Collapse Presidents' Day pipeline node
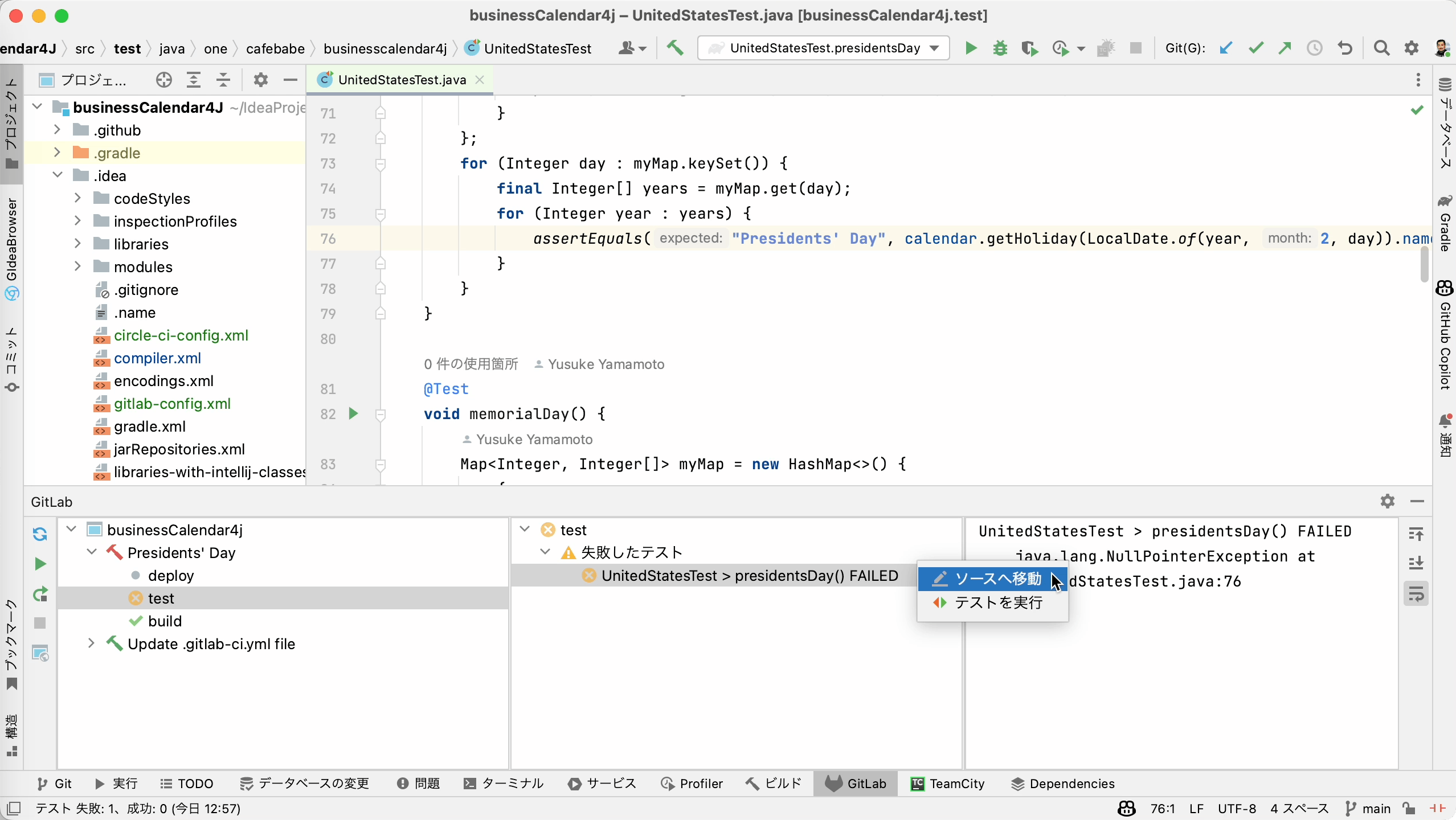This screenshot has height=820, width=1456. pyautogui.click(x=92, y=552)
